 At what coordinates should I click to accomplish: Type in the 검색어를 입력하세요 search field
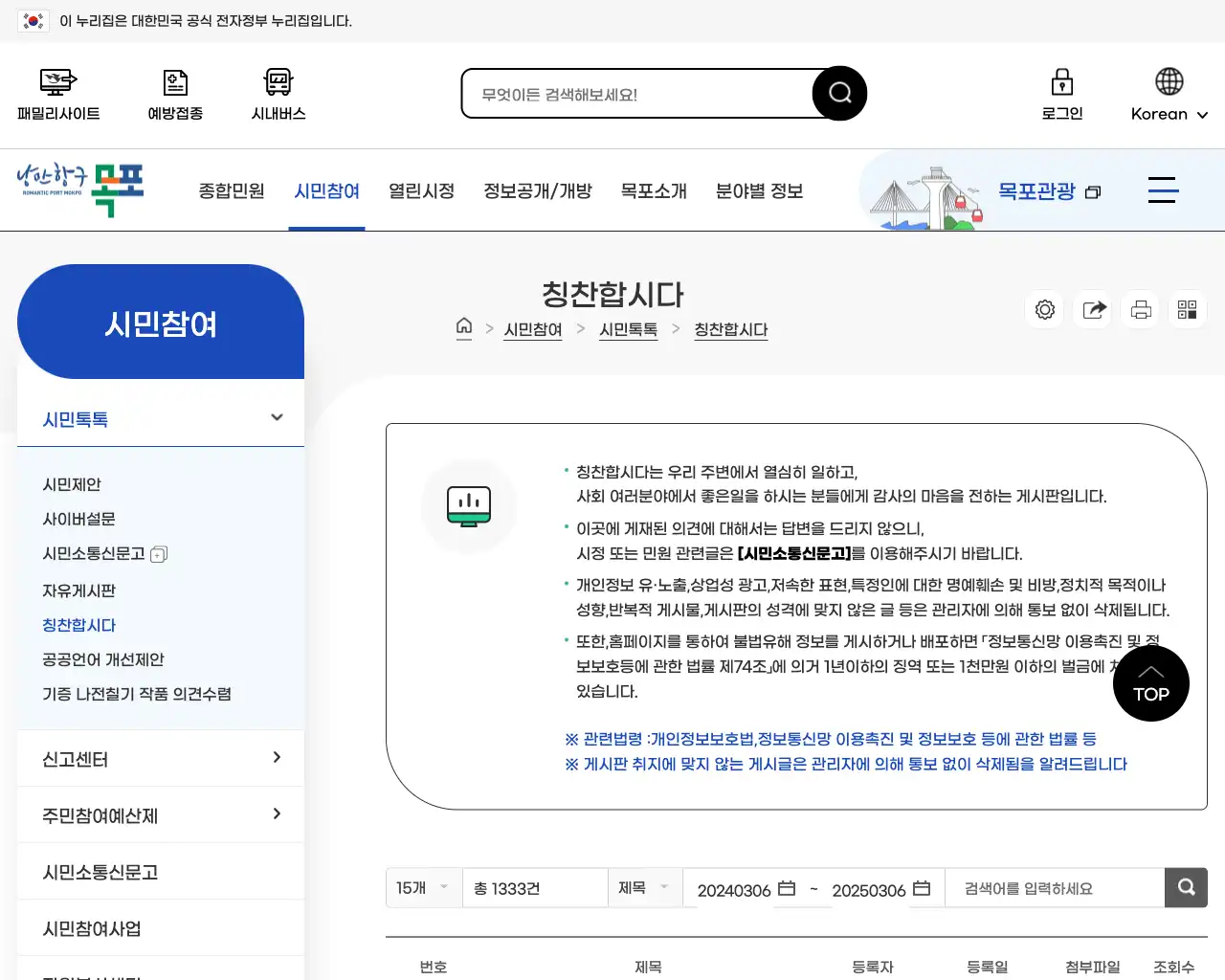pyautogui.click(x=1053, y=888)
